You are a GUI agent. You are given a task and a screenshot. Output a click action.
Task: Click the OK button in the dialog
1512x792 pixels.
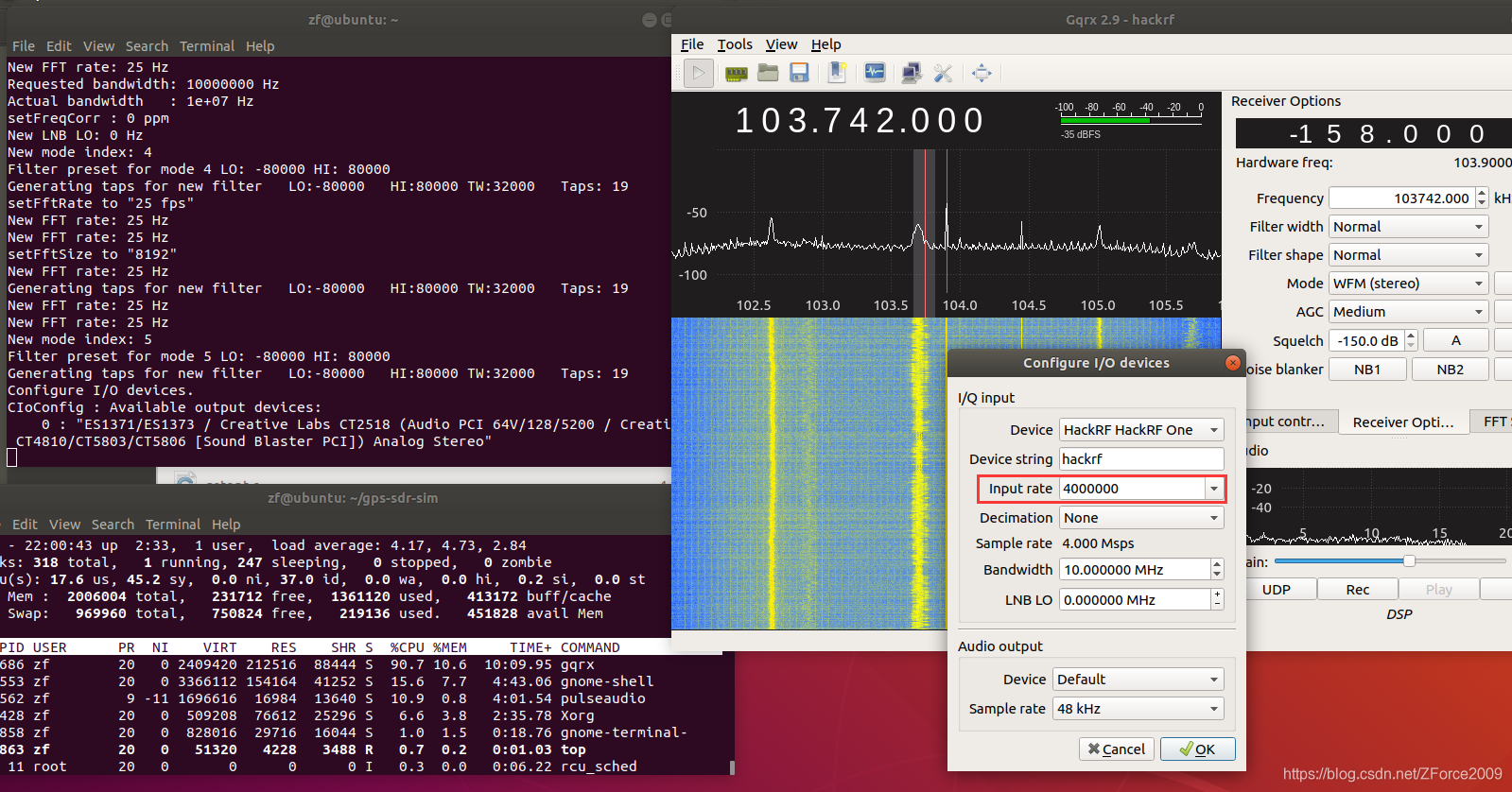[x=1197, y=749]
